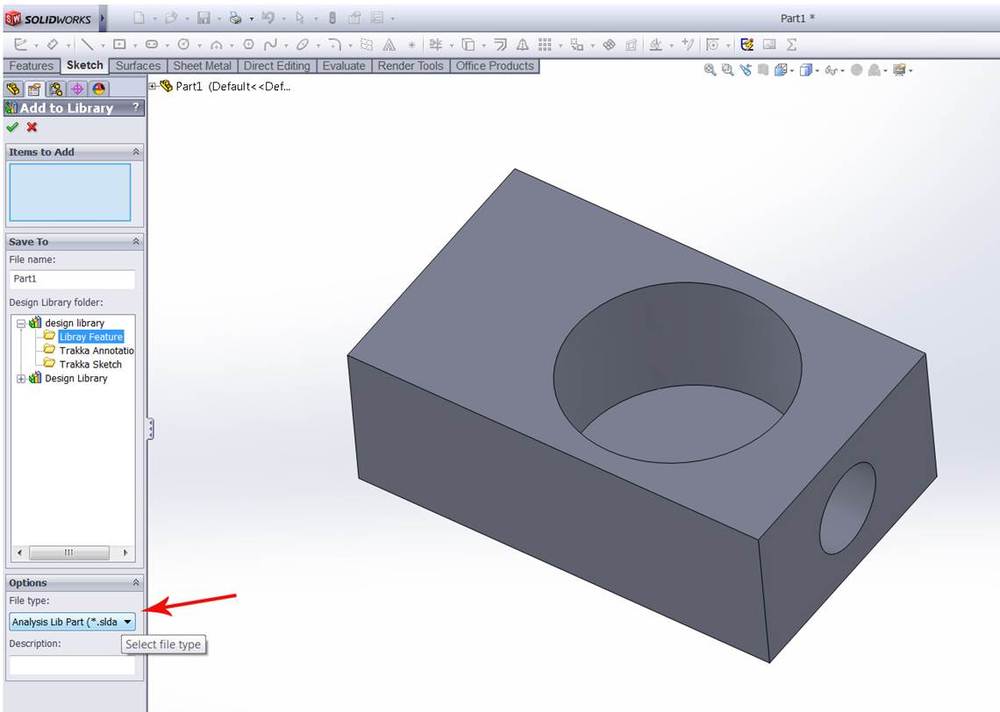Click the File name input field

click(72, 279)
